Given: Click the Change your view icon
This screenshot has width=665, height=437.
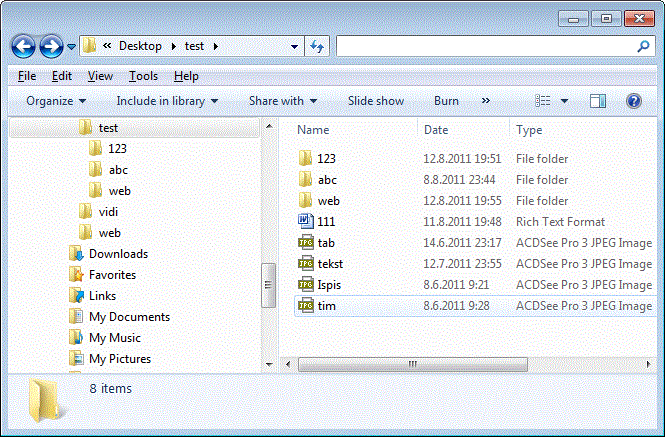Looking at the screenshot, I should point(543,101).
